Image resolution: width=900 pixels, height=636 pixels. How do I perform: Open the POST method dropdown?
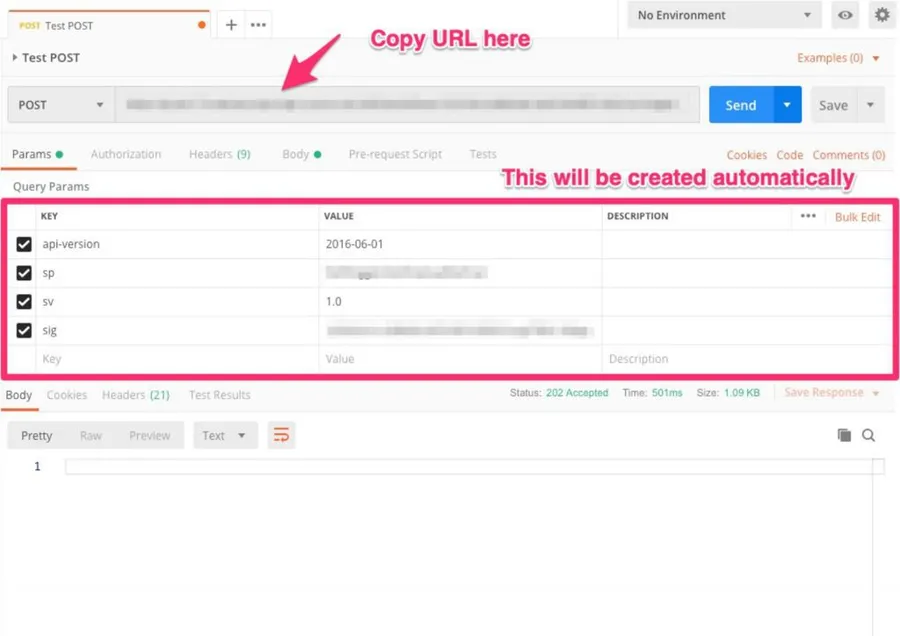pyautogui.click(x=60, y=105)
